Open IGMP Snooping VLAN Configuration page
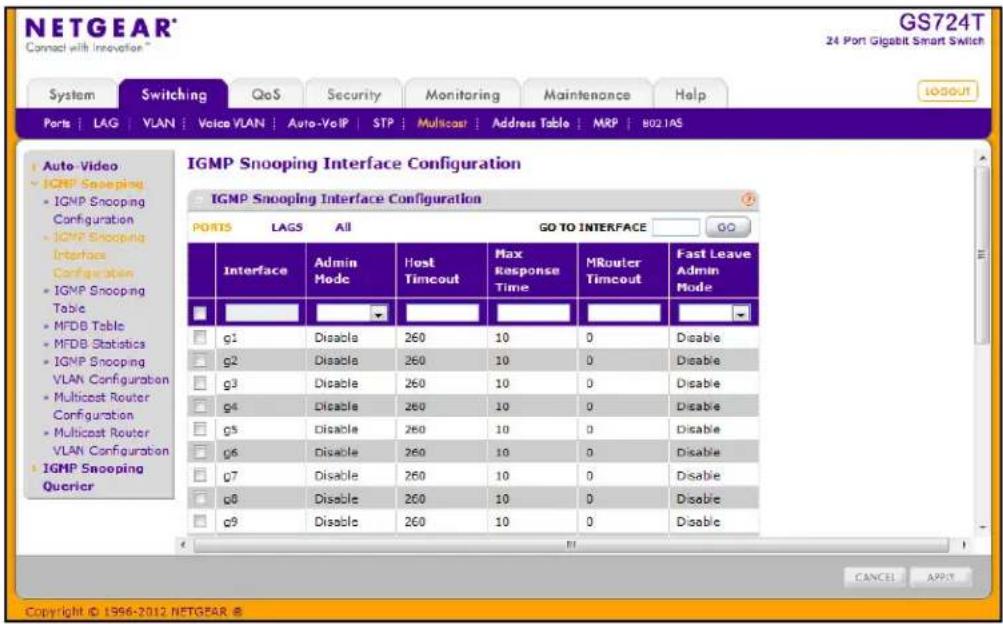This screenshot has width=1003, height=624. (x=111, y=371)
